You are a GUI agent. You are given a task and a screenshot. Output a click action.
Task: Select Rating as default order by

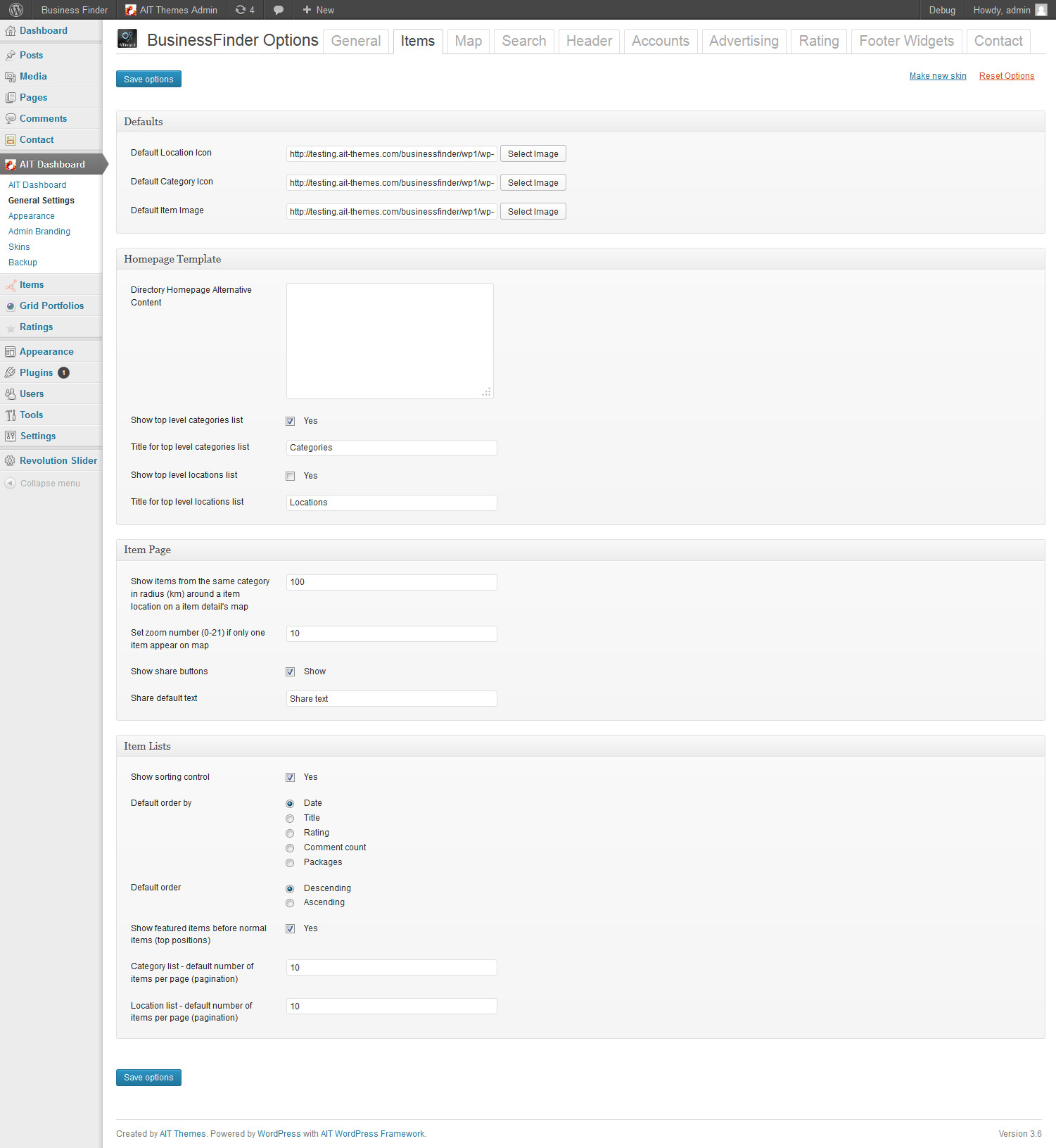(290, 833)
